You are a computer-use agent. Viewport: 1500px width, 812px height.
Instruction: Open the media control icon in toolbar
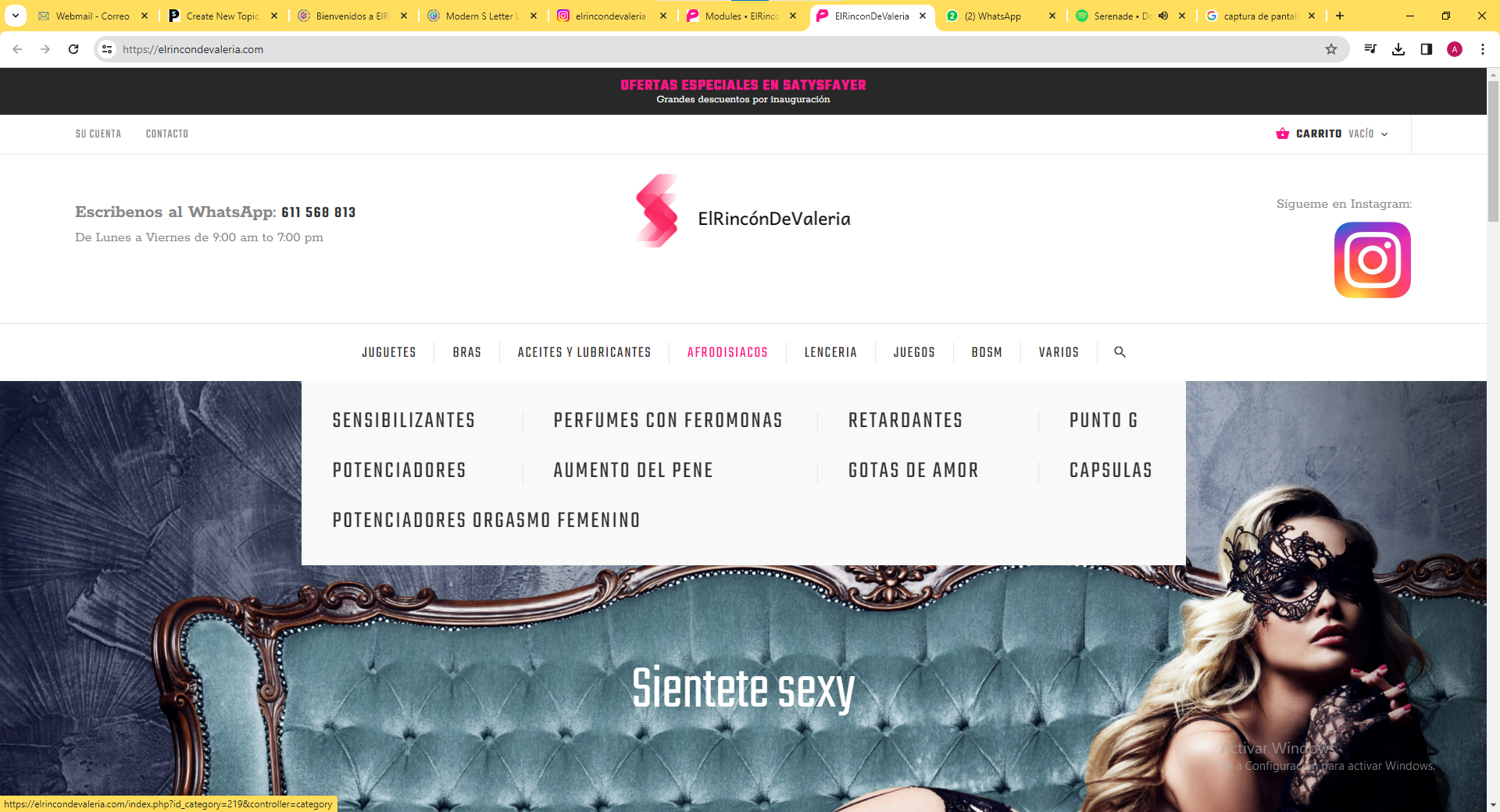[1370, 49]
